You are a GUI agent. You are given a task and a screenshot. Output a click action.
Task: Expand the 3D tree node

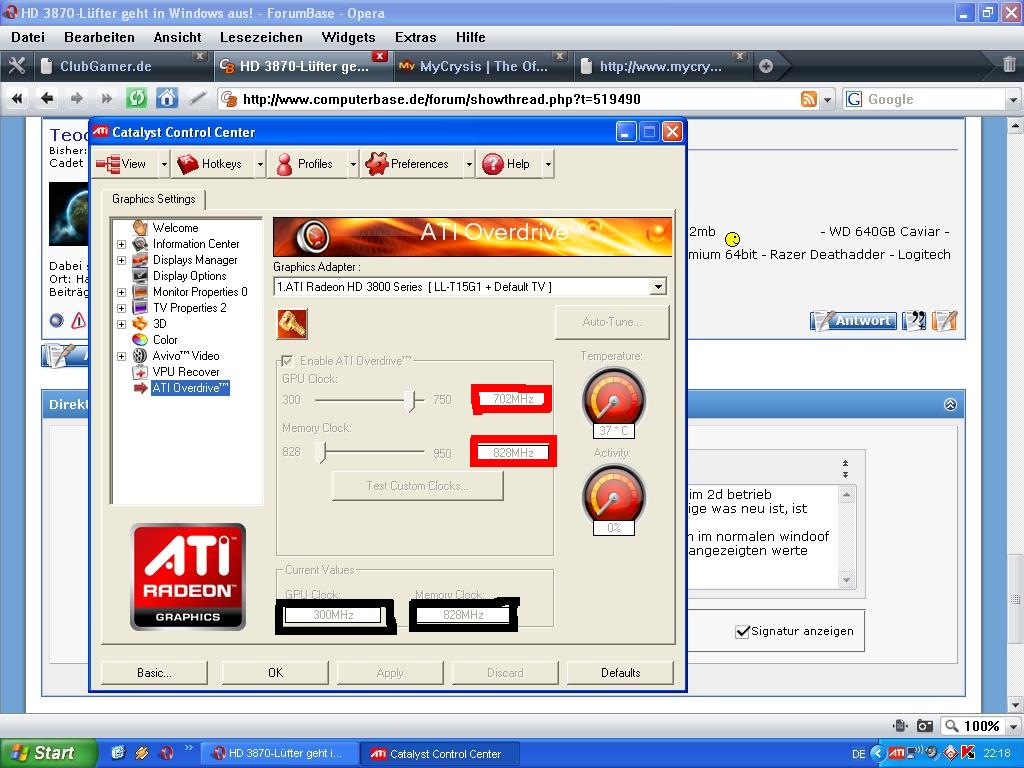coord(121,324)
